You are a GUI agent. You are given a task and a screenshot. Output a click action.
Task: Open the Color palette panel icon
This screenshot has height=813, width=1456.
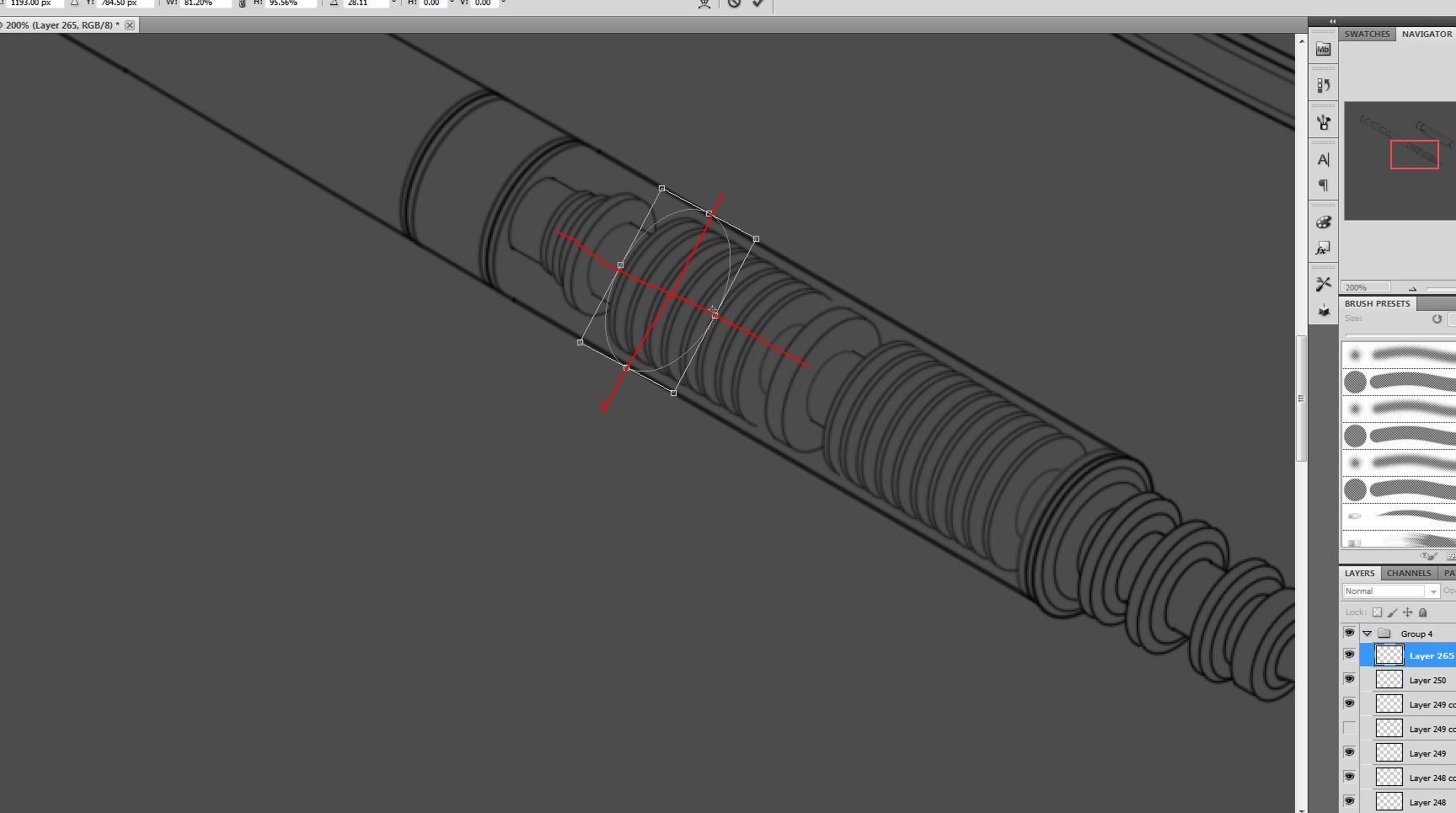pos(1323,222)
